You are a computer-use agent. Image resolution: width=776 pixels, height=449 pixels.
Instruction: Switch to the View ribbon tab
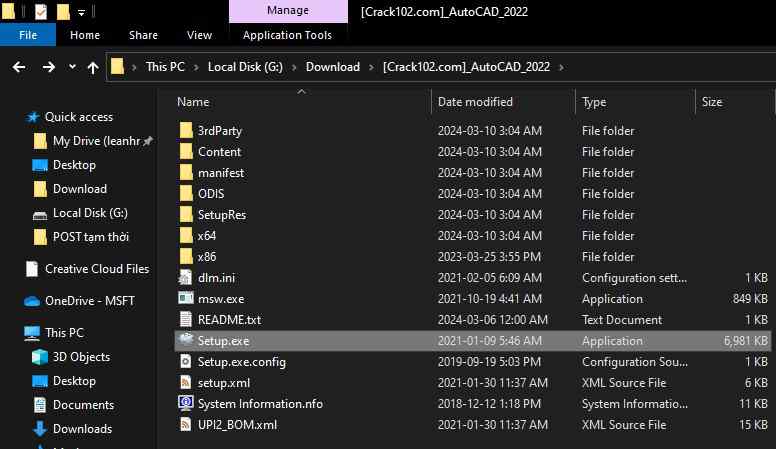[x=199, y=35]
